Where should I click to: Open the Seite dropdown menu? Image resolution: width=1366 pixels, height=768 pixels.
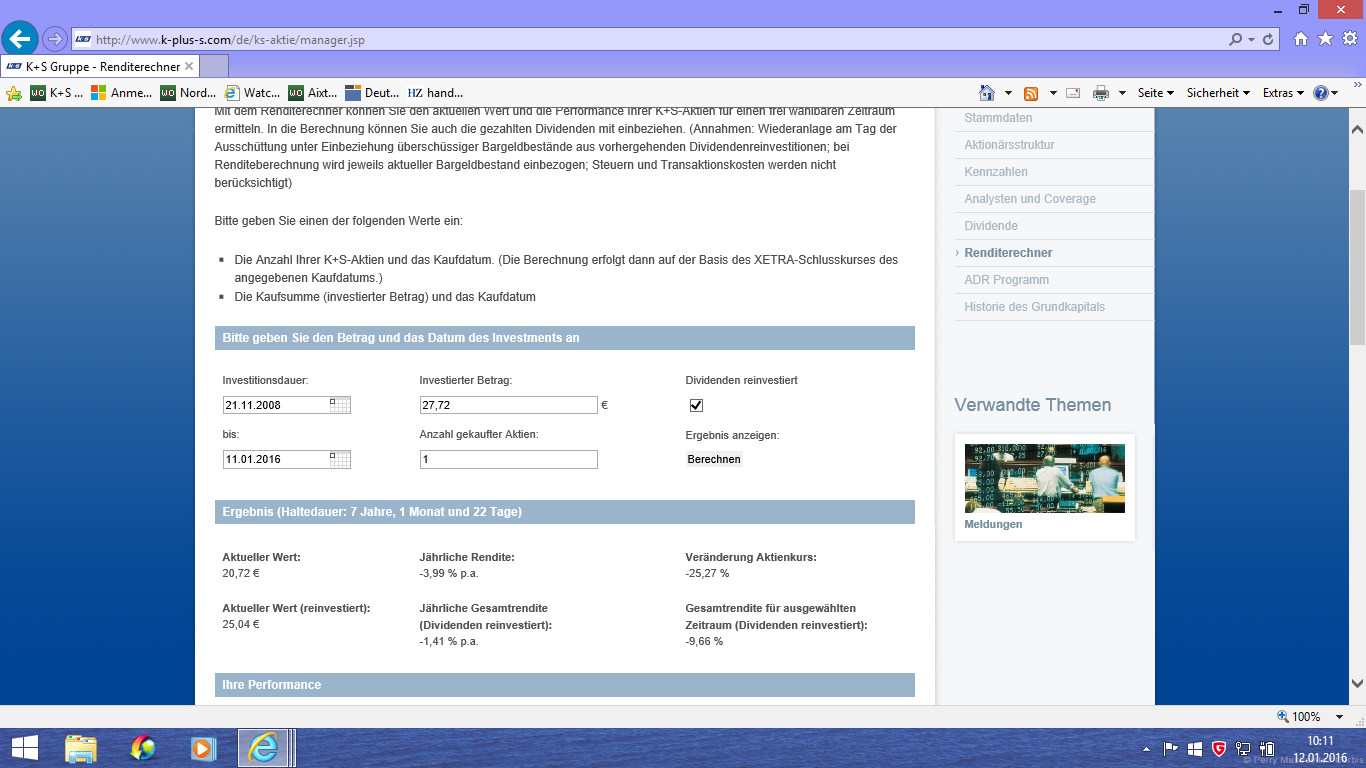(1156, 93)
